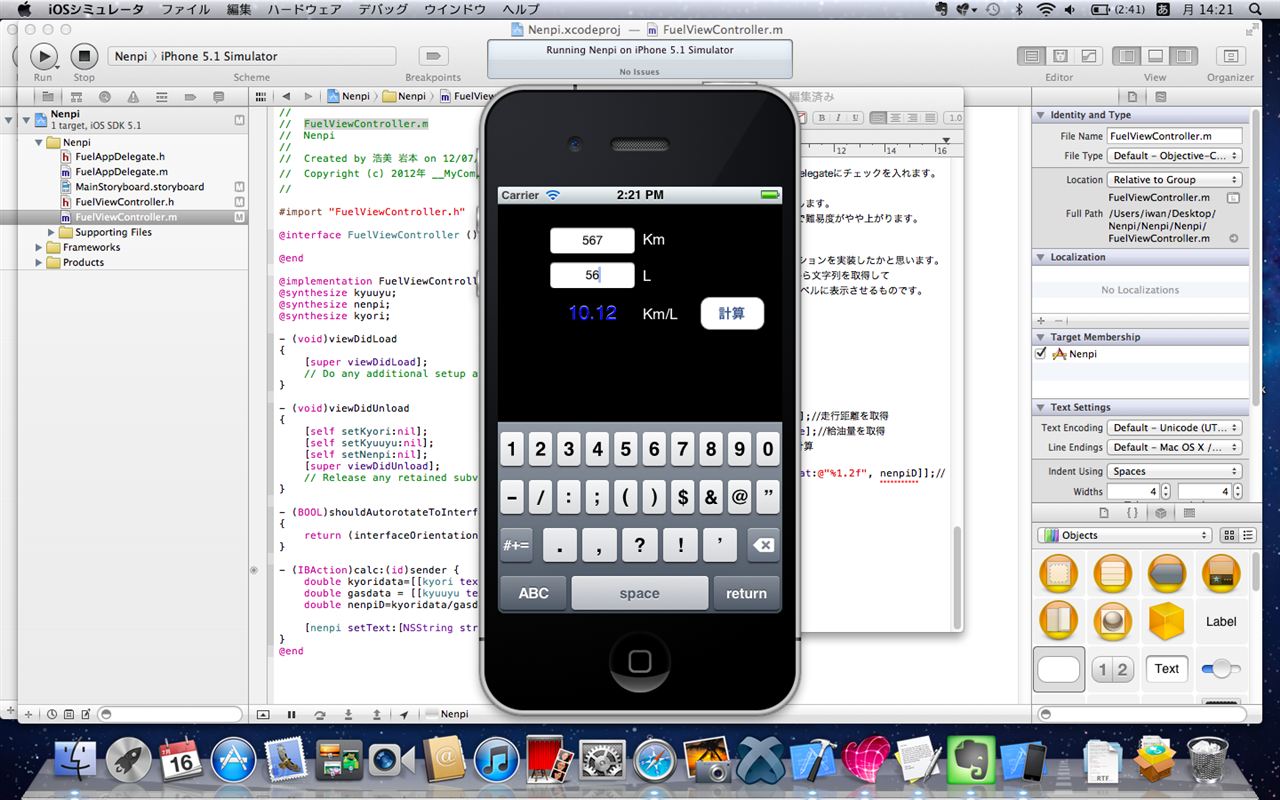
Task: Stop the running Nenpi app
Action: coord(84,56)
